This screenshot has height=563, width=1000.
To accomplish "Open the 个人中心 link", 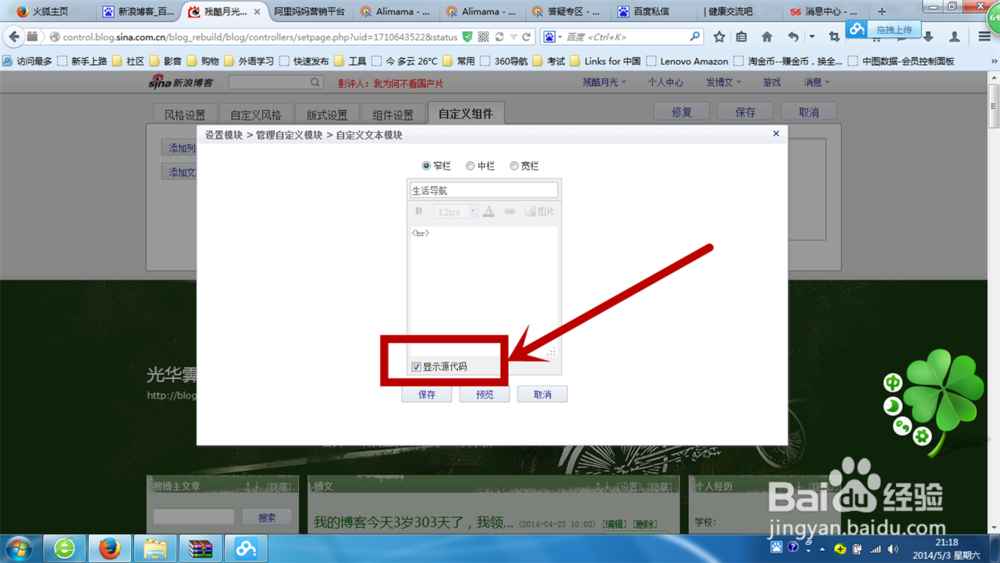I will (665, 82).
